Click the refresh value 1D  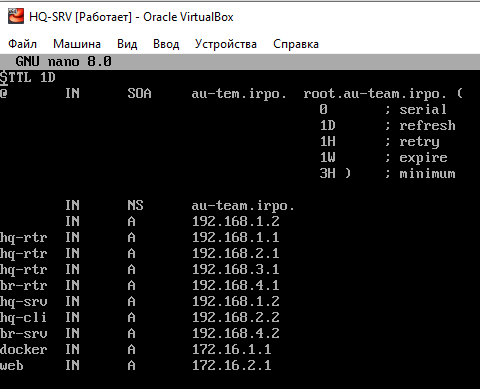328,125
